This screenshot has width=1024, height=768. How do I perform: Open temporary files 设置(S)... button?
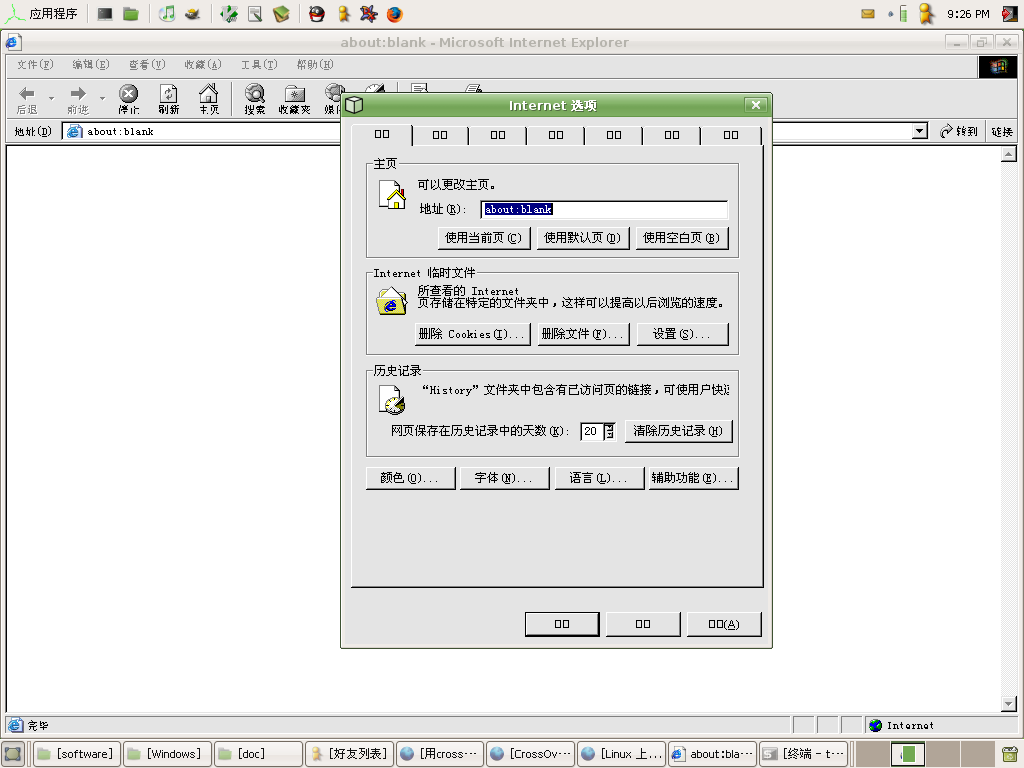pos(682,334)
